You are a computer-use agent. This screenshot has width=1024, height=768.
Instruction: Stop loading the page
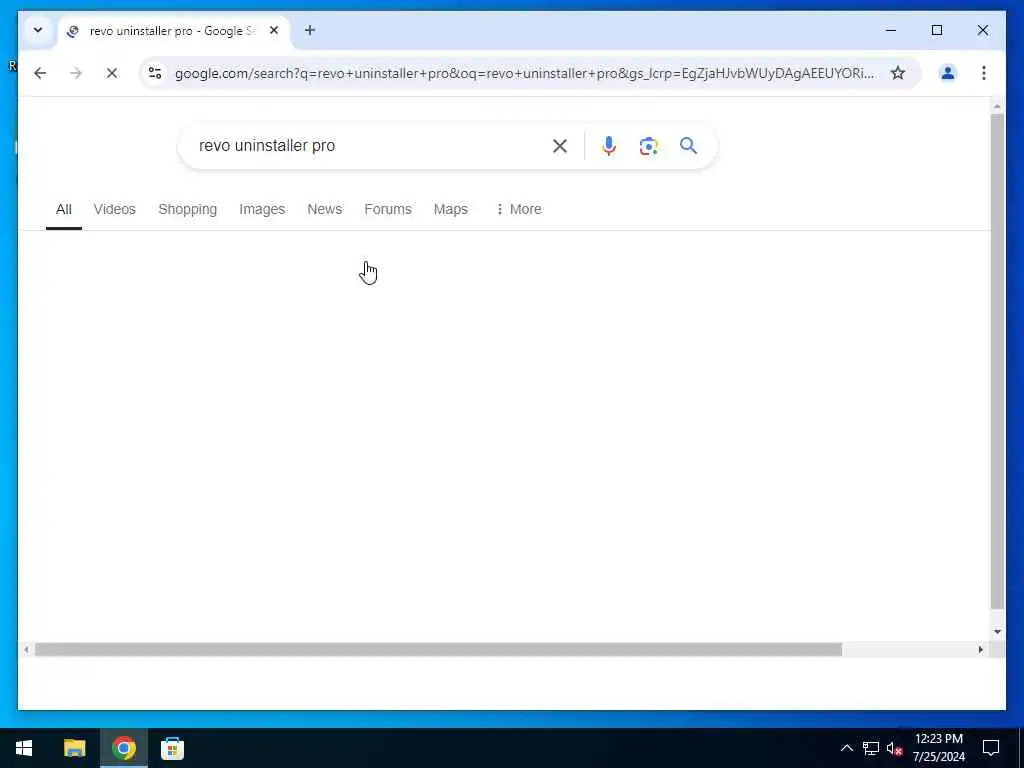coord(112,73)
